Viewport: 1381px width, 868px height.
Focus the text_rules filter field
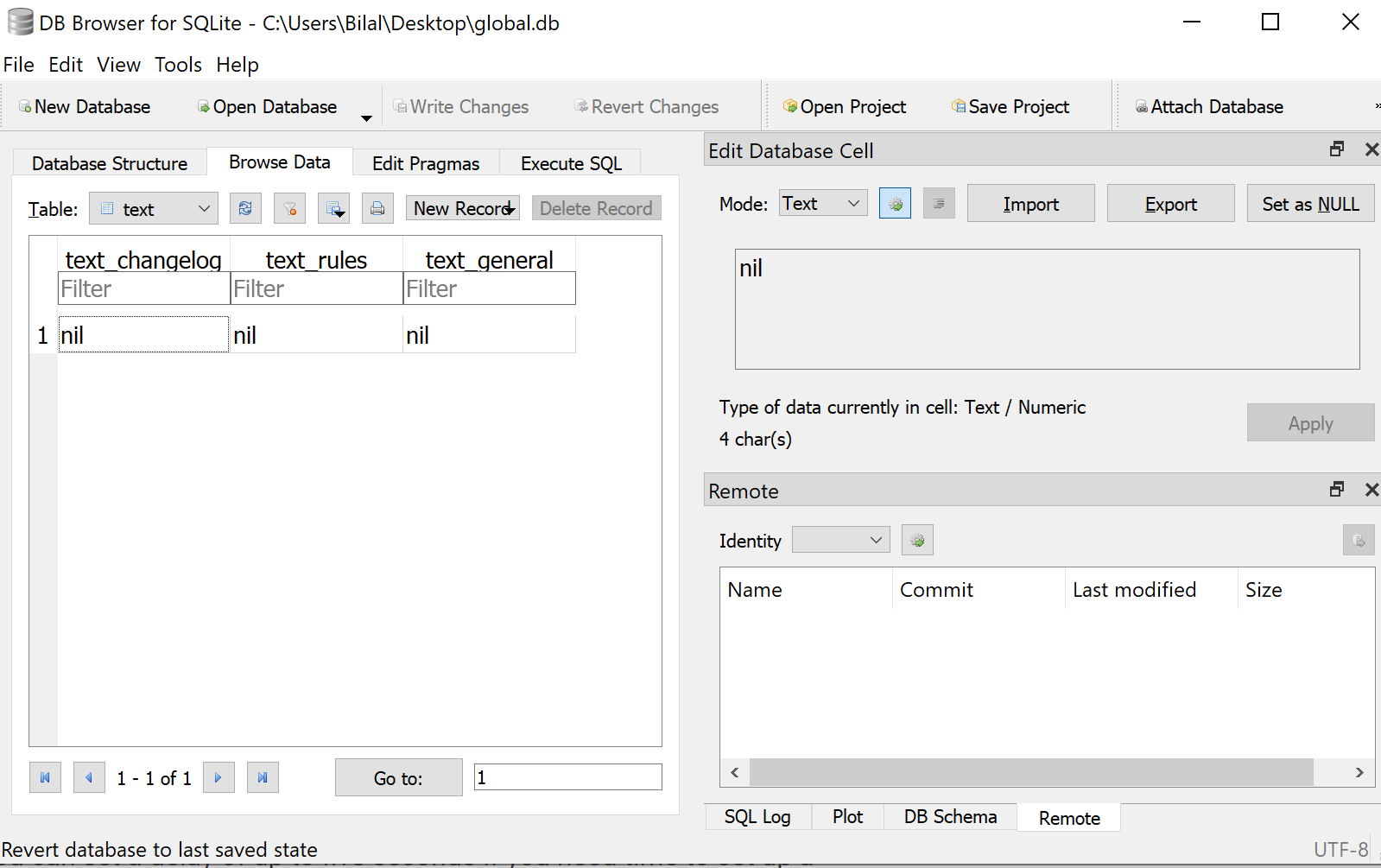pos(316,288)
